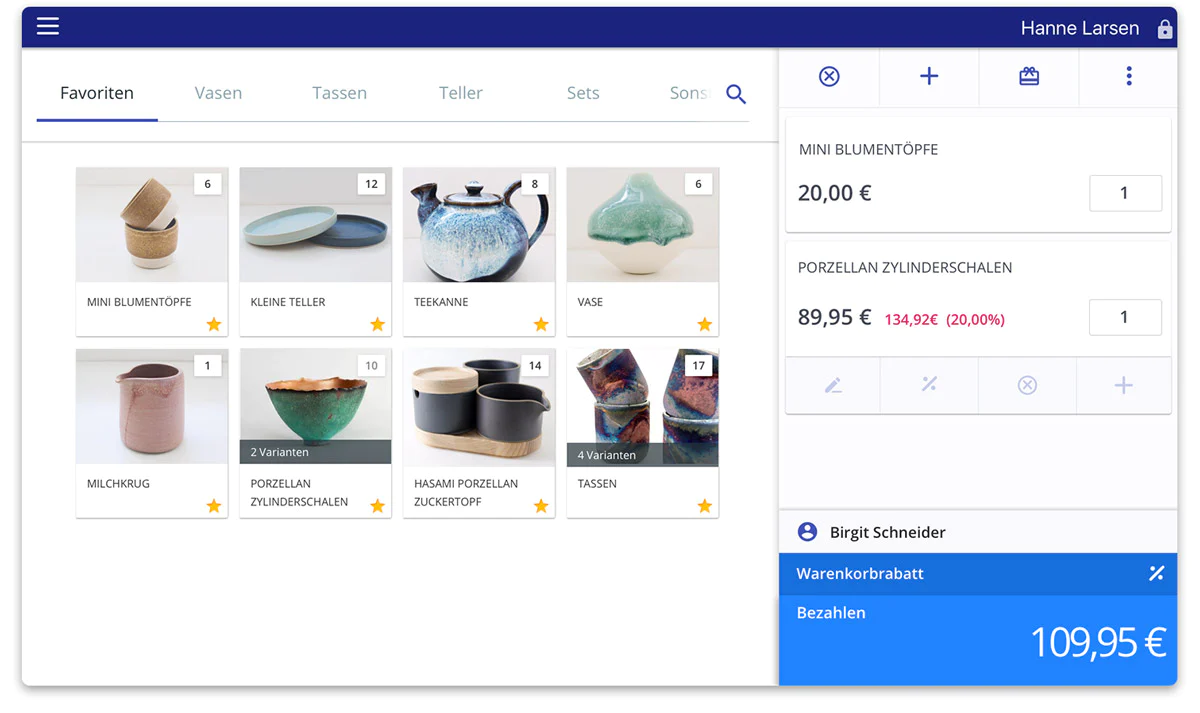The height and width of the screenshot is (713, 1200).
Task: Open the hamburger menu
Action: (x=48, y=27)
